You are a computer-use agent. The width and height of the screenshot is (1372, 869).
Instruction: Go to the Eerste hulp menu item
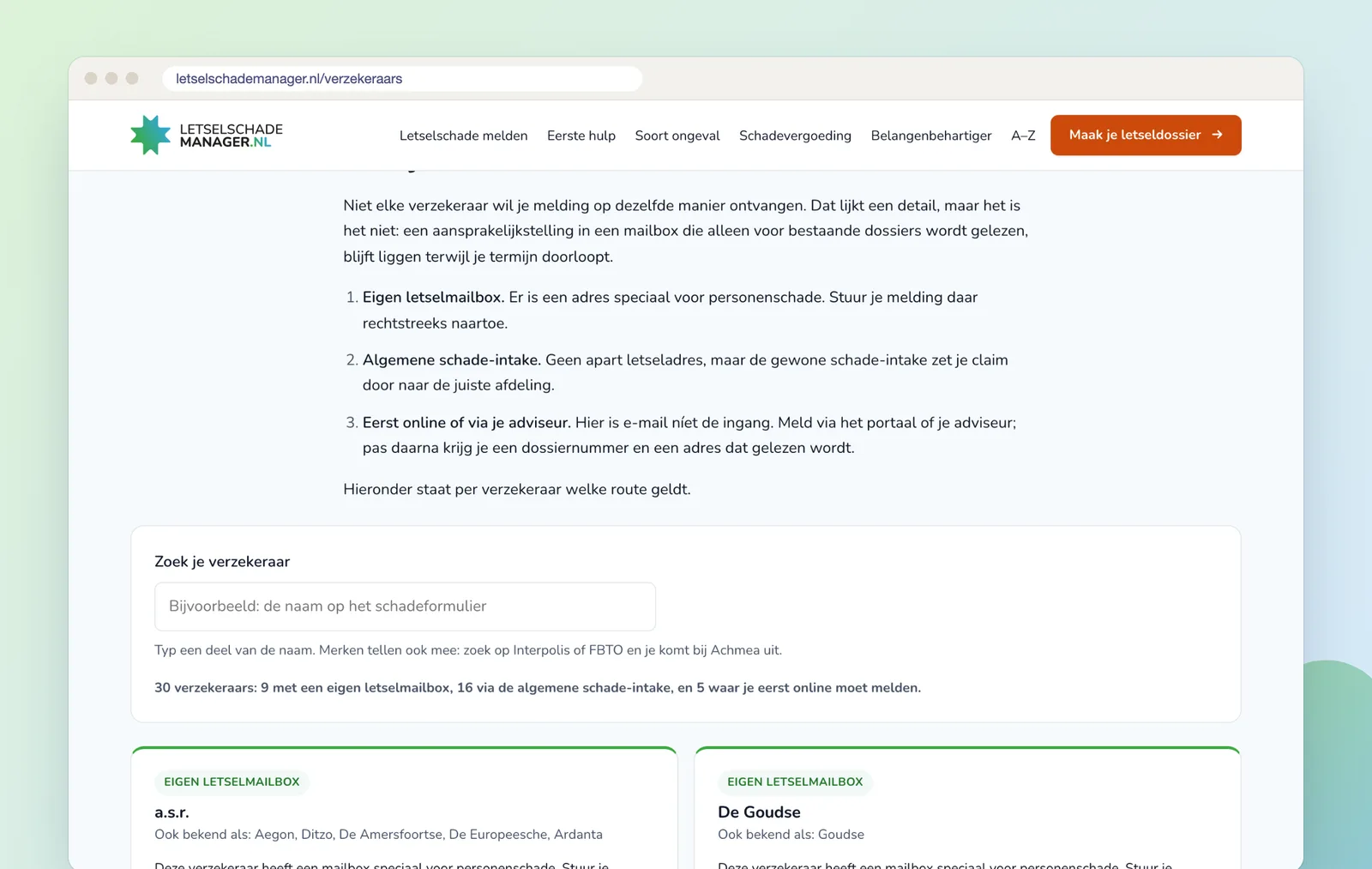click(x=581, y=136)
